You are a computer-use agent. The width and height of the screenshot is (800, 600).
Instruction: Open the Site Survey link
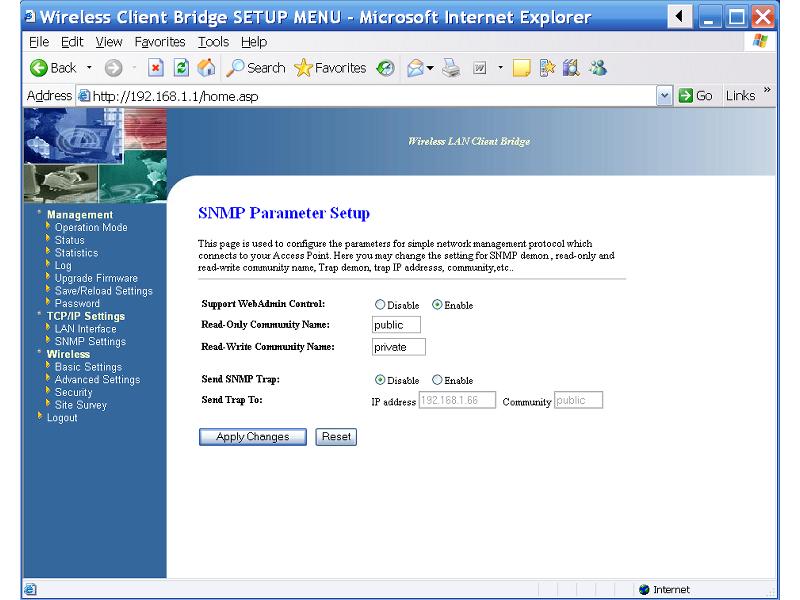(x=81, y=405)
